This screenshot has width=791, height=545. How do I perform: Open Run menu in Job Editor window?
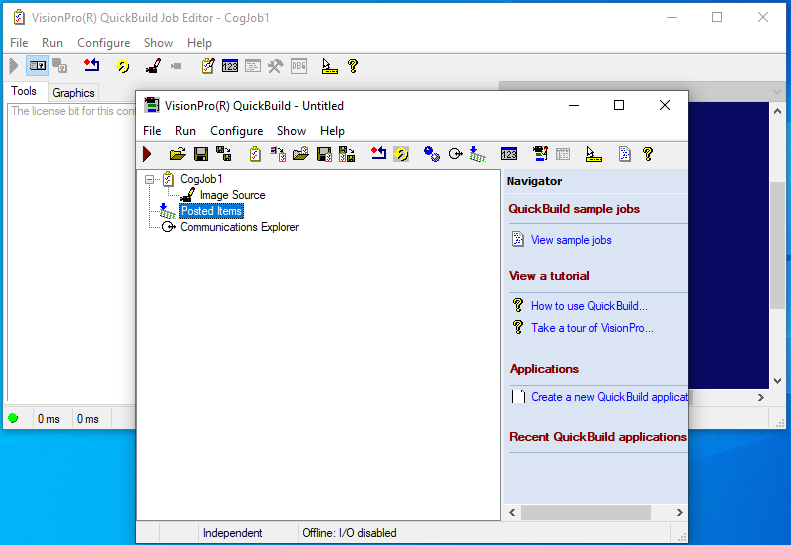[52, 43]
